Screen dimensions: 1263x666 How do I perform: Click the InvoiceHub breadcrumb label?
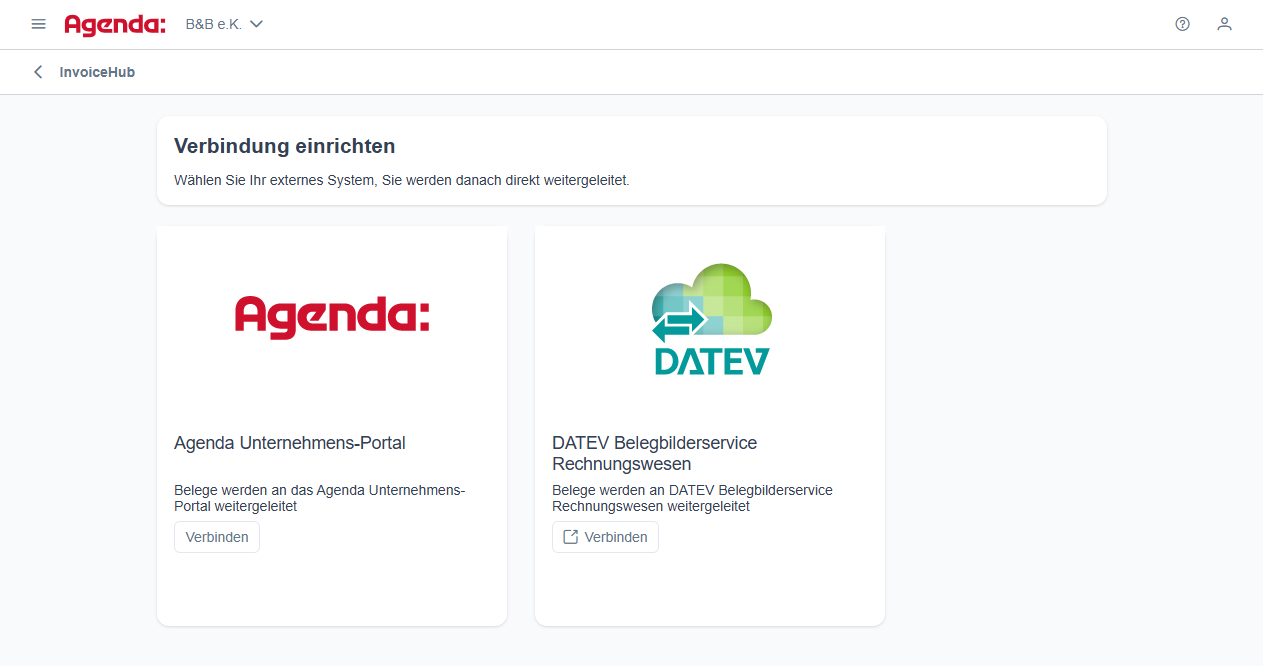click(x=97, y=72)
